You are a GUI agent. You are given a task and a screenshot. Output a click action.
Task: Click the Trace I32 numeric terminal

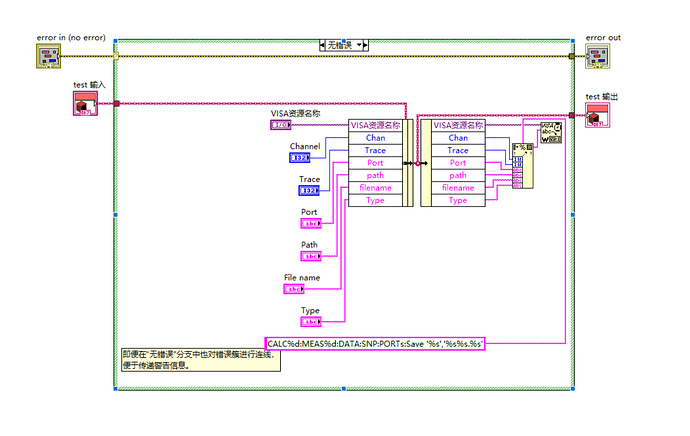pyautogui.click(x=309, y=190)
